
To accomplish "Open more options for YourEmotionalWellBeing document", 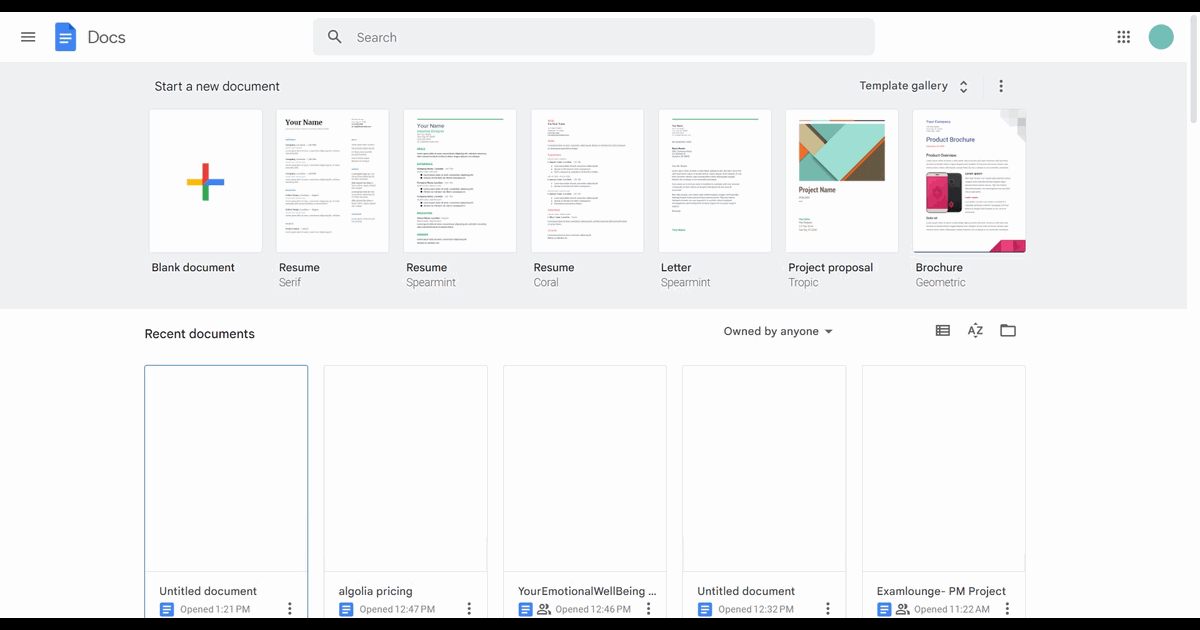I will tap(648, 608).
